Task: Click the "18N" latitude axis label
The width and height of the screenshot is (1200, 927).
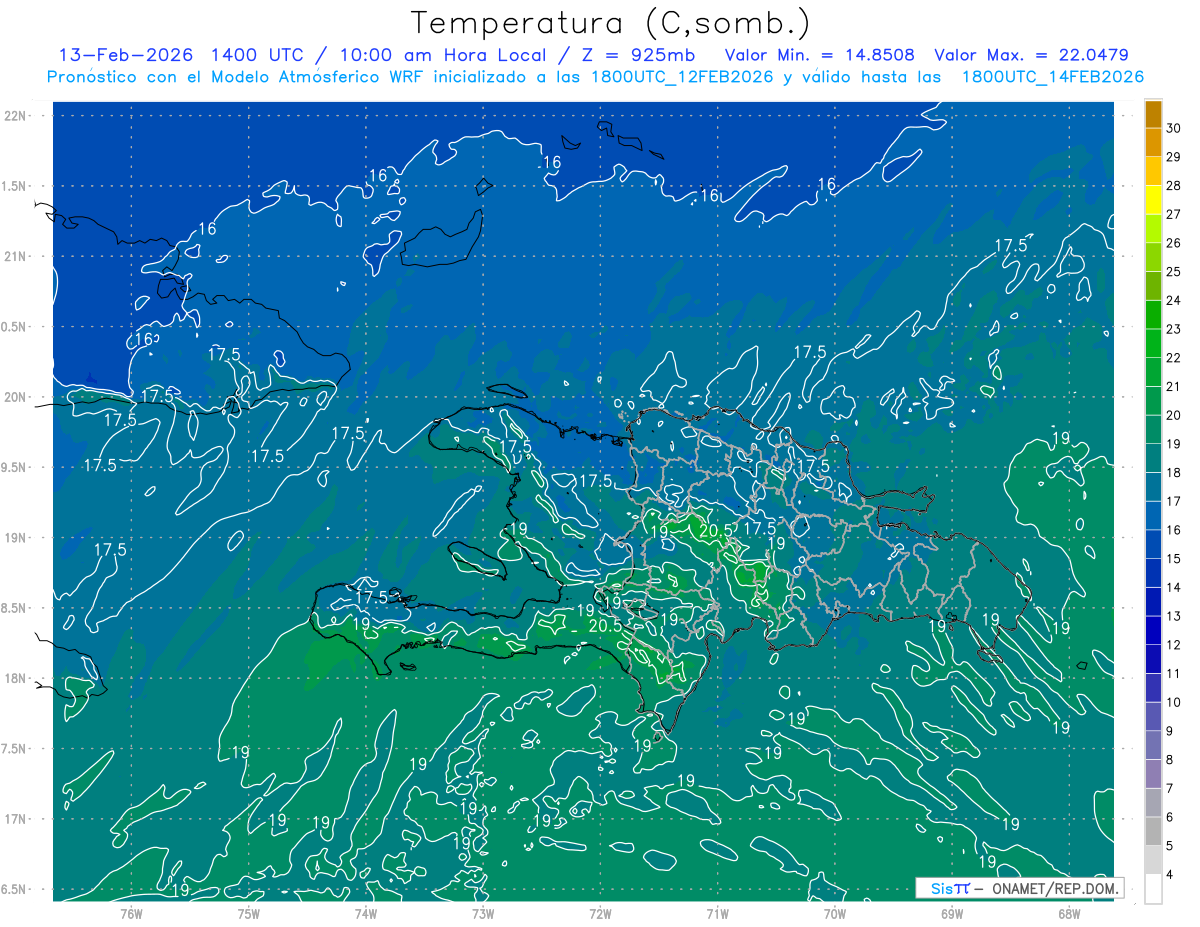Action: tap(15, 678)
